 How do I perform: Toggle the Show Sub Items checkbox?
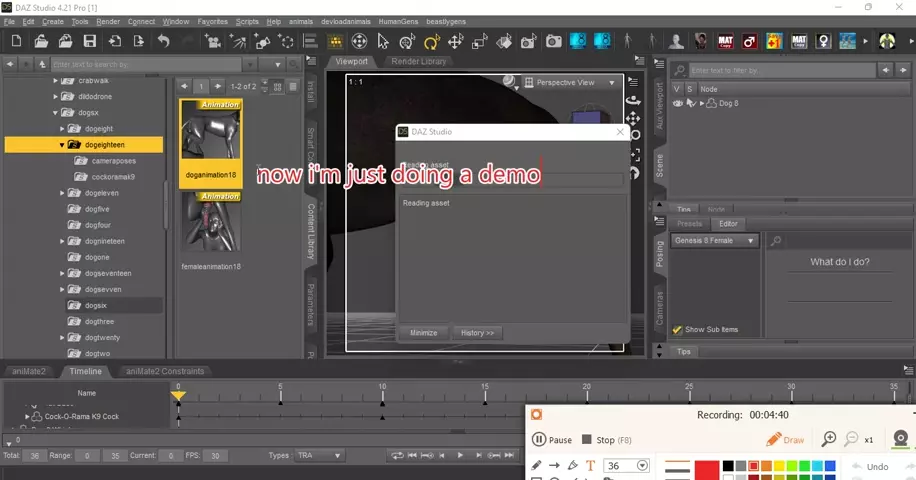(x=677, y=329)
